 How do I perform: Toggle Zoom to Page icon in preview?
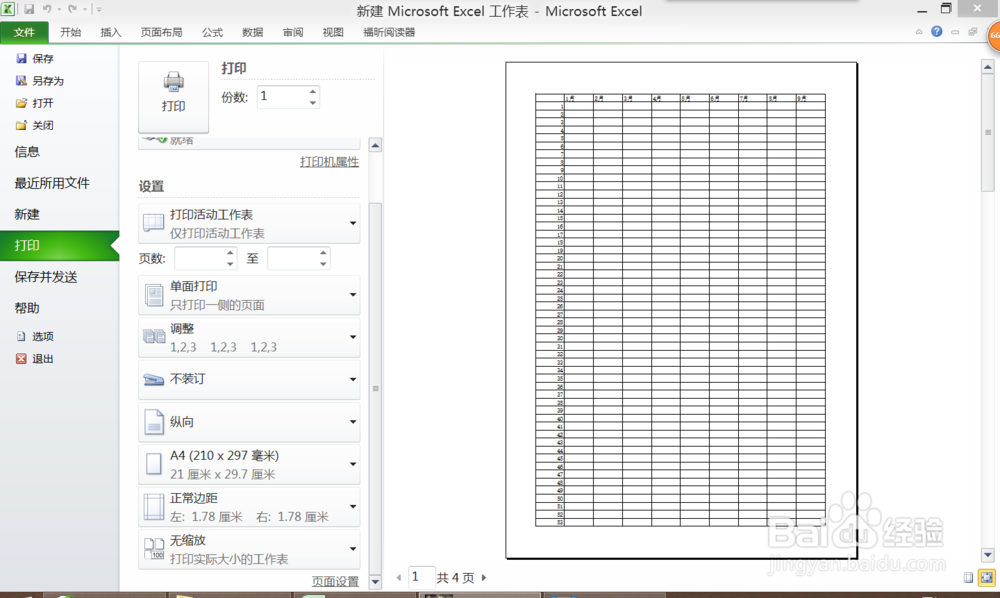(987, 578)
